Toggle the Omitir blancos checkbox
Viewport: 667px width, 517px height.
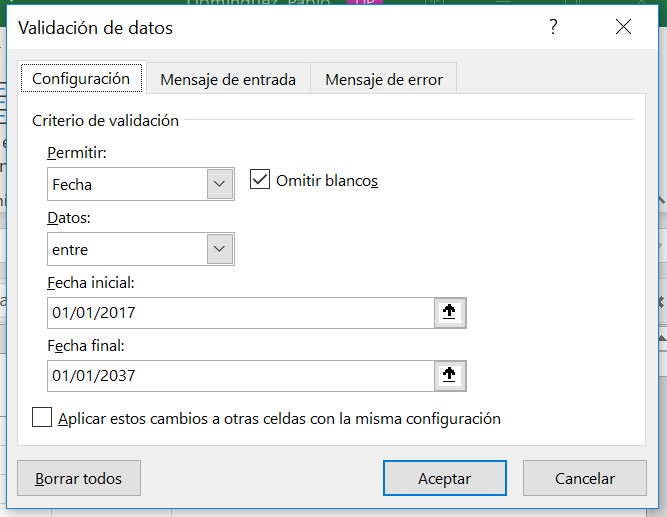click(260, 179)
